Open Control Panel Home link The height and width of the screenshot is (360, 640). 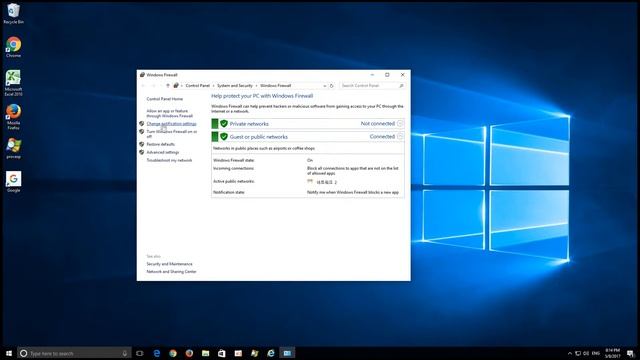[164, 99]
